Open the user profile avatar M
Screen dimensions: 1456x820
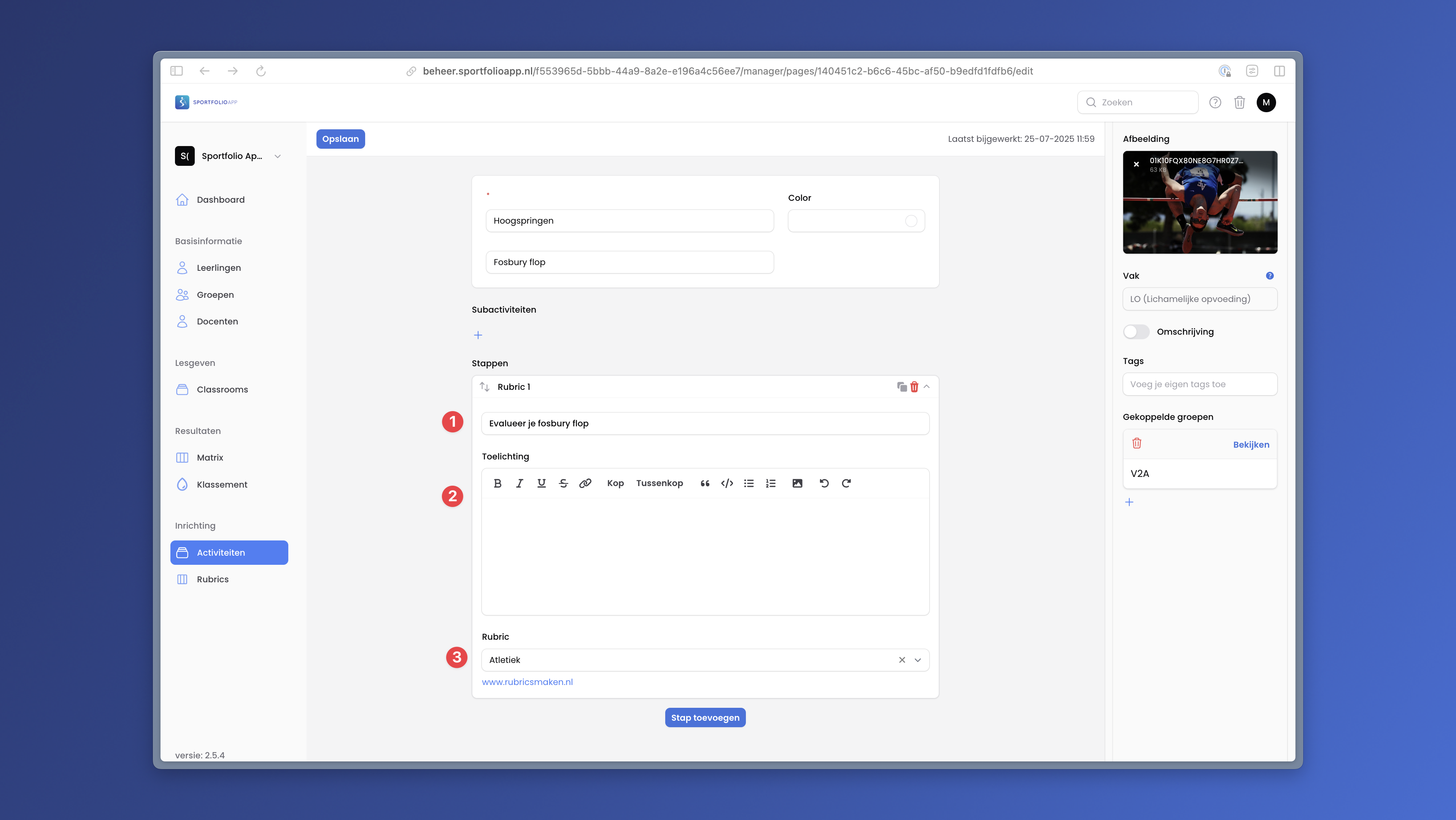pos(1265,102)
